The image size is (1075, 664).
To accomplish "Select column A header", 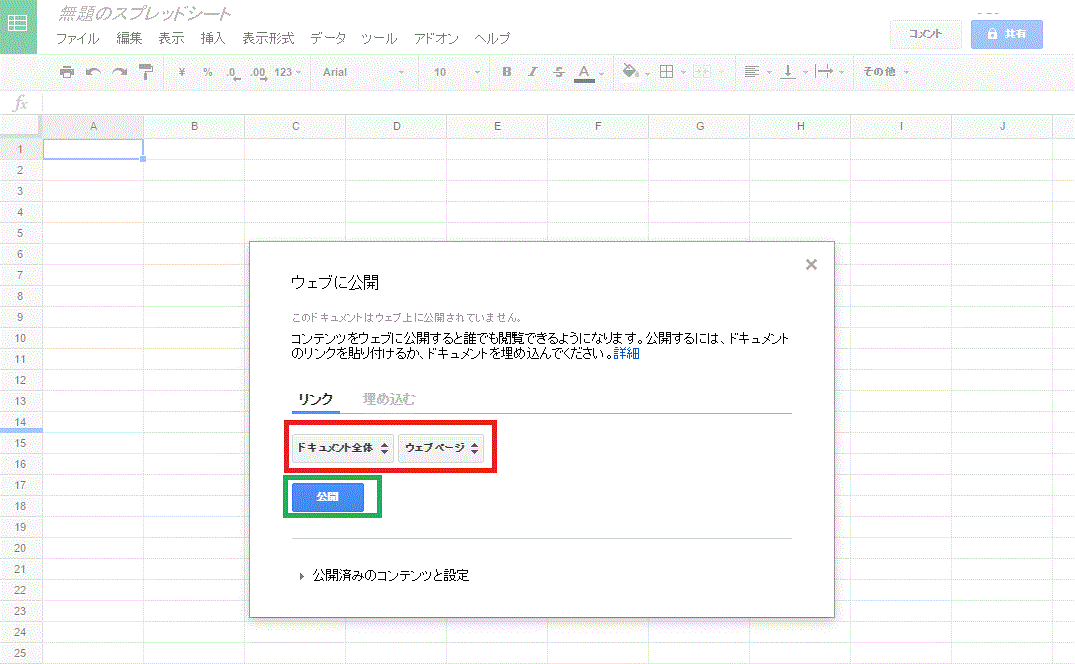I will click(x=93, y=126).
